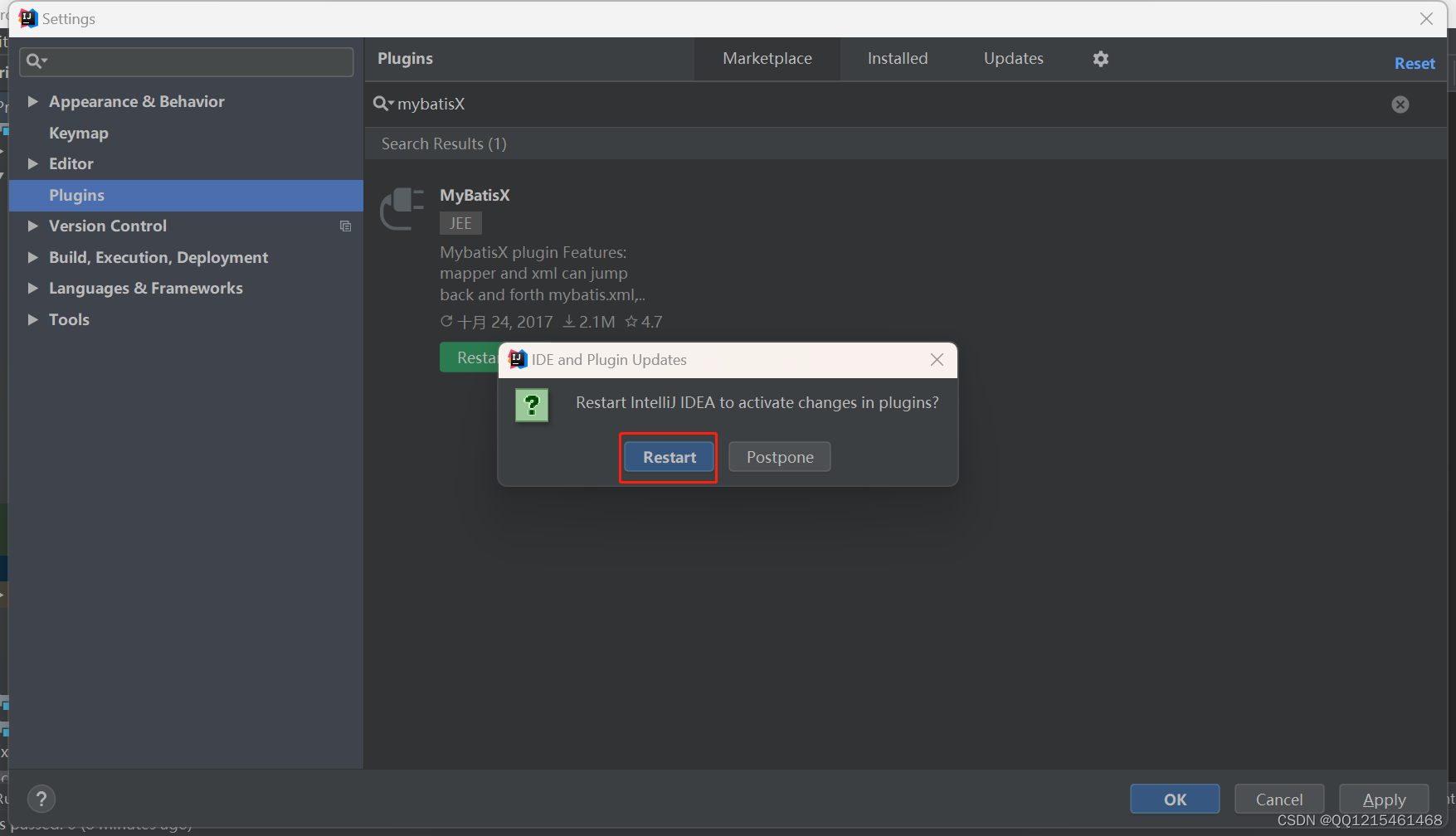This screenshot has height=836, width=1456.
Task: Click the IntelliJ logo in the dialog title
Action: click(518, 359)
